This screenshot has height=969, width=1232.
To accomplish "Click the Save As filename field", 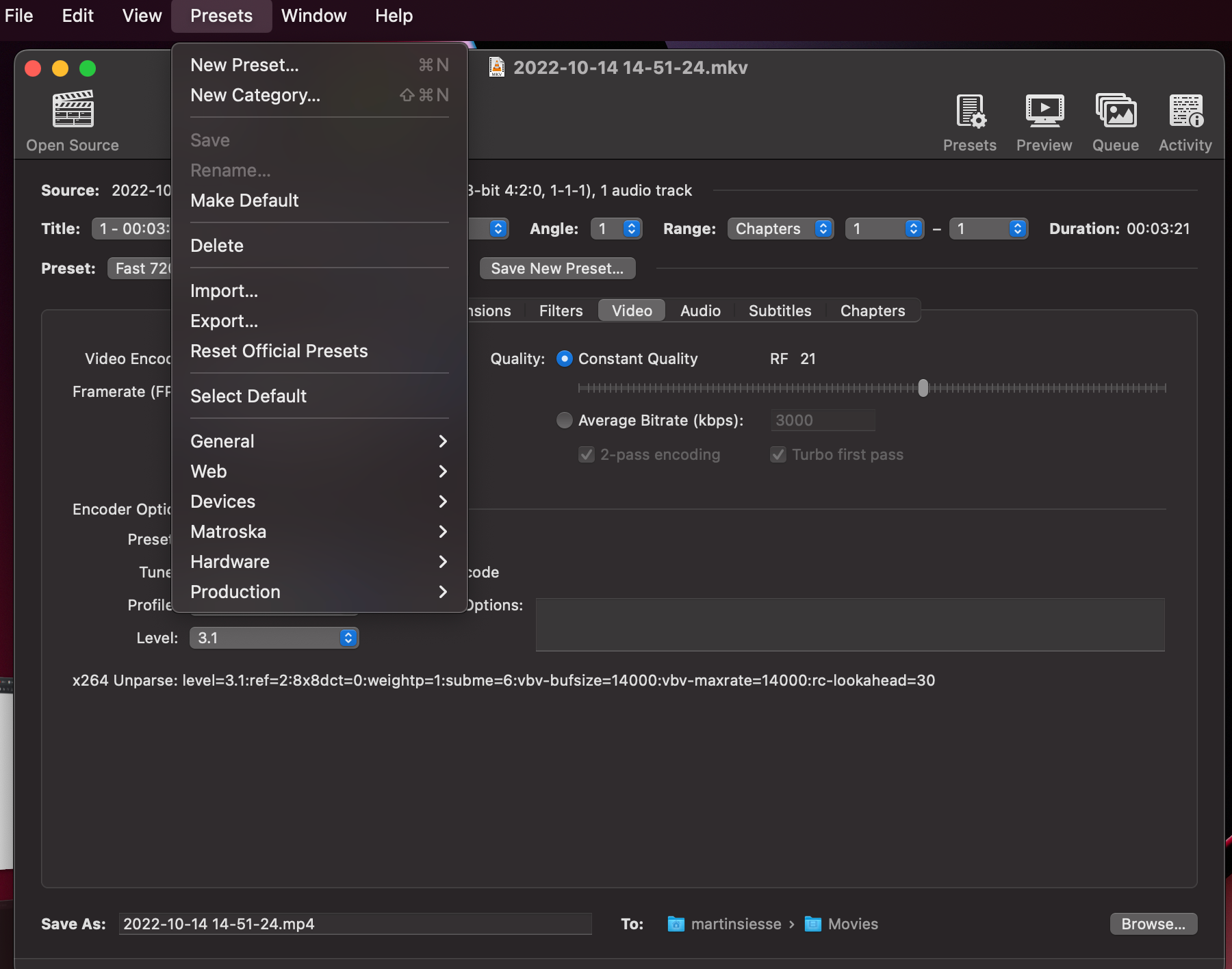I will coord(355,924).
